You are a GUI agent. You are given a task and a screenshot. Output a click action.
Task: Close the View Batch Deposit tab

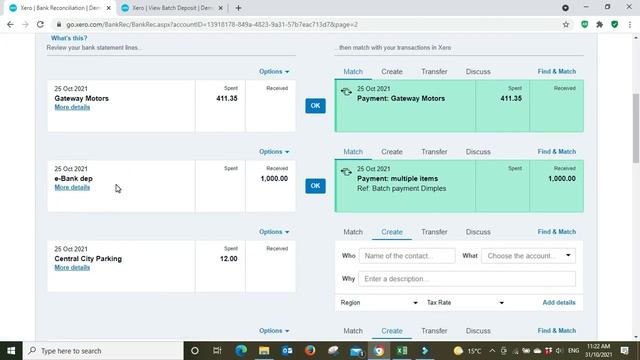pyautogui.click(x=220, y=8)
